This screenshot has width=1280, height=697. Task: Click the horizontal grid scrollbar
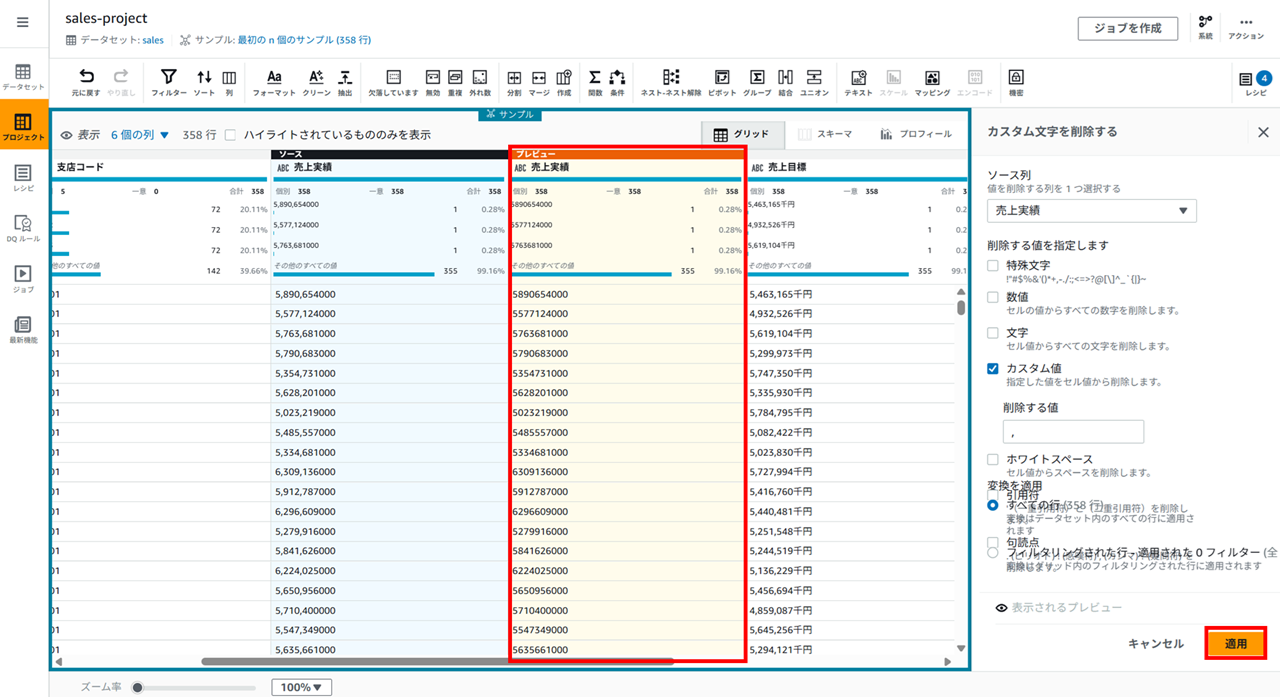(437, 661)
